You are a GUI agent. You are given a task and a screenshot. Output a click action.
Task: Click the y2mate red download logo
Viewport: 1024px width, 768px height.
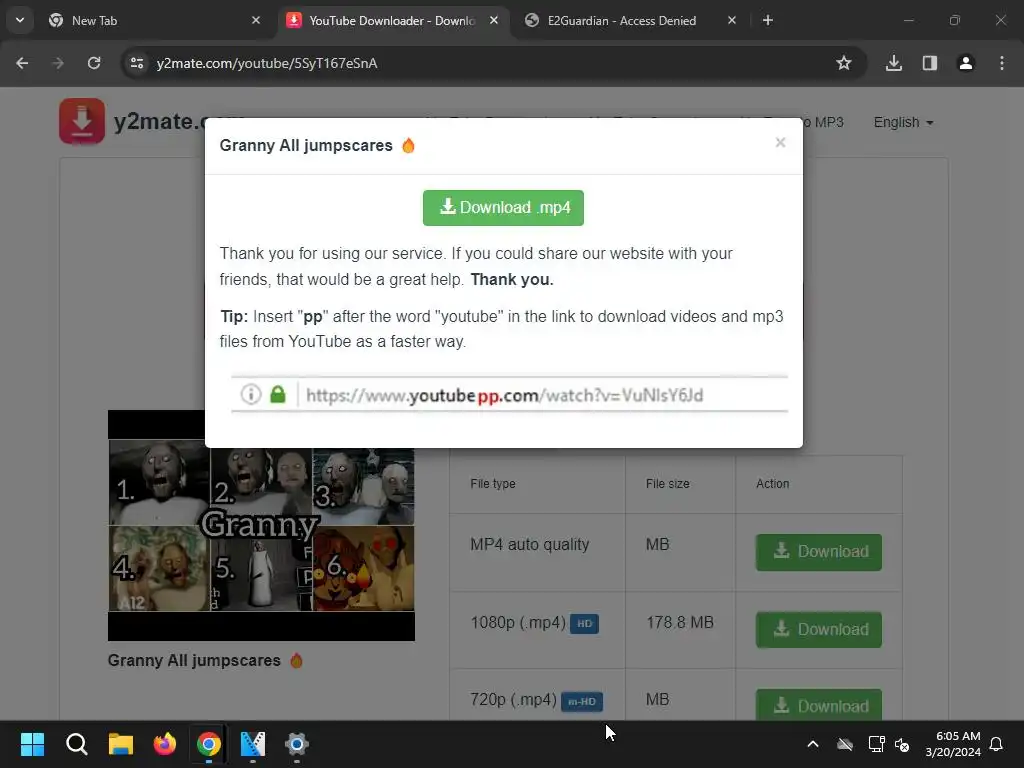coord(82,121)
